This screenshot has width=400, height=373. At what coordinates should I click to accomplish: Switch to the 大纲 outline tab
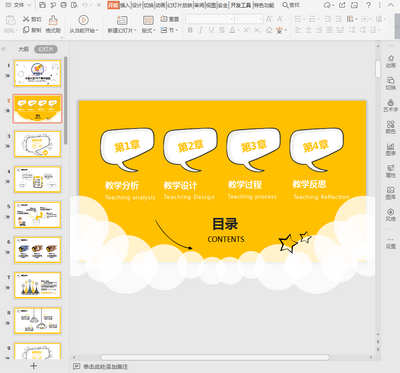[23, 49]
